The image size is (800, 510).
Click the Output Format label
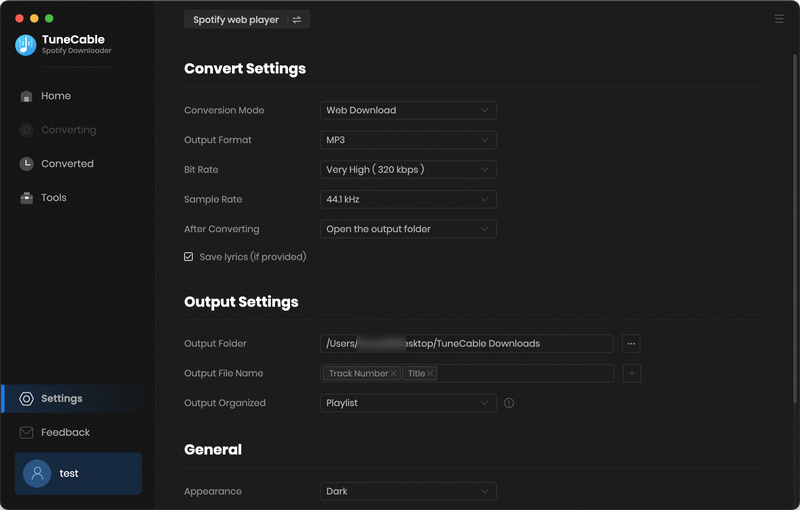pyautogui.click(x=218, y=140)
